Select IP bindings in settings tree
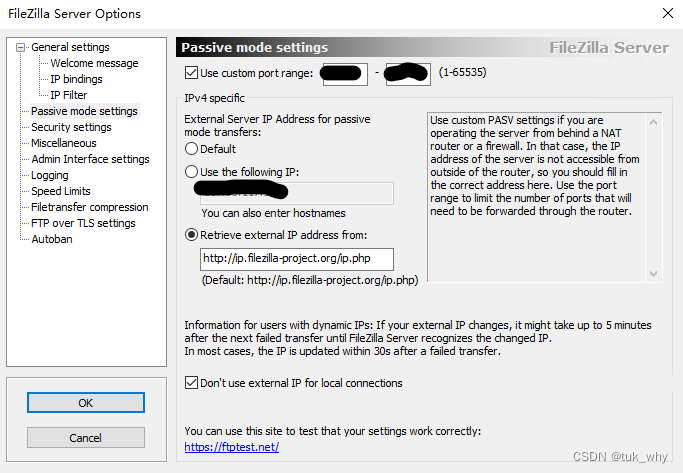The image size is (683, 473). [76, 79]
